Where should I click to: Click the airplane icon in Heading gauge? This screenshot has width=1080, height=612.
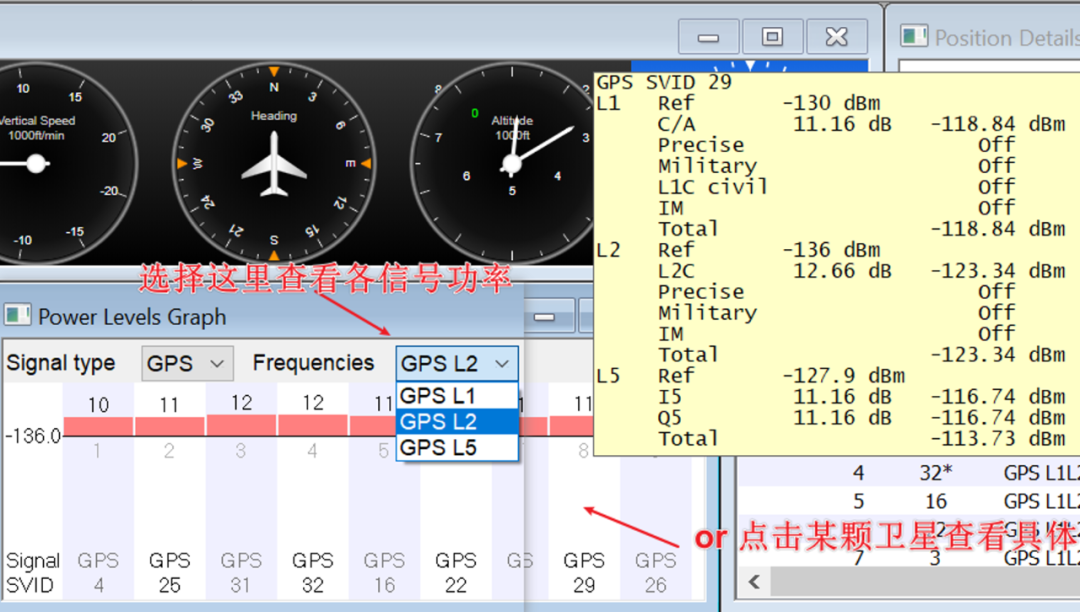click(274, 164)
